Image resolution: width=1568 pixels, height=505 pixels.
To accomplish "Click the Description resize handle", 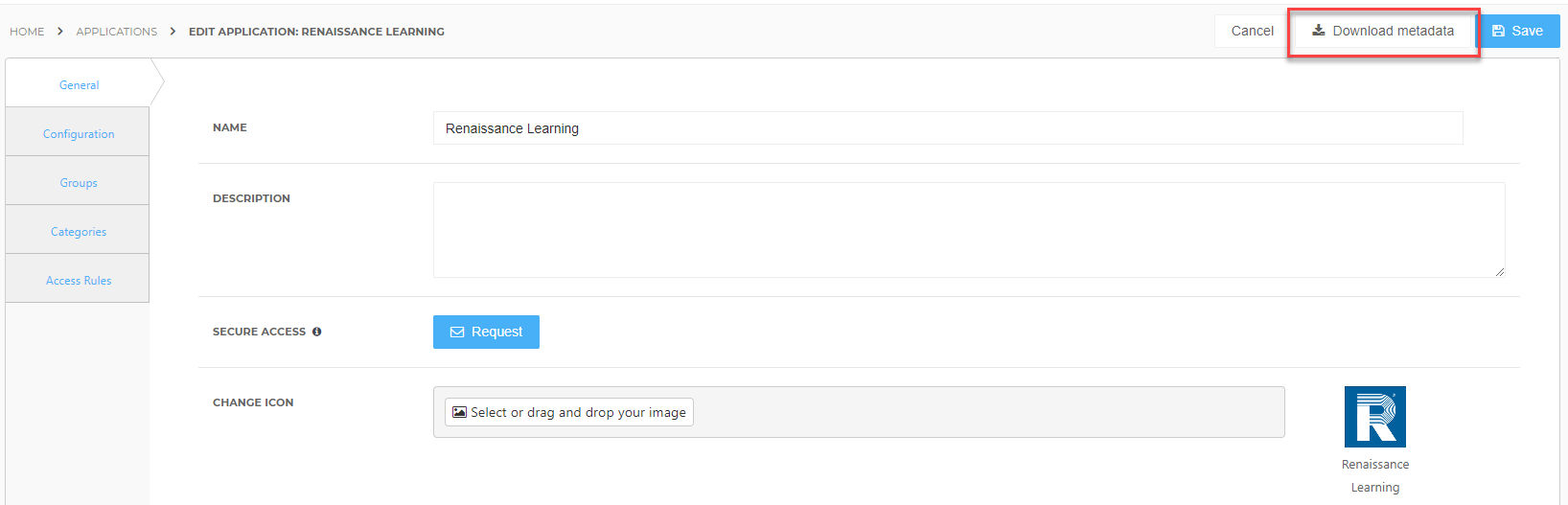I will point(1500,272).
